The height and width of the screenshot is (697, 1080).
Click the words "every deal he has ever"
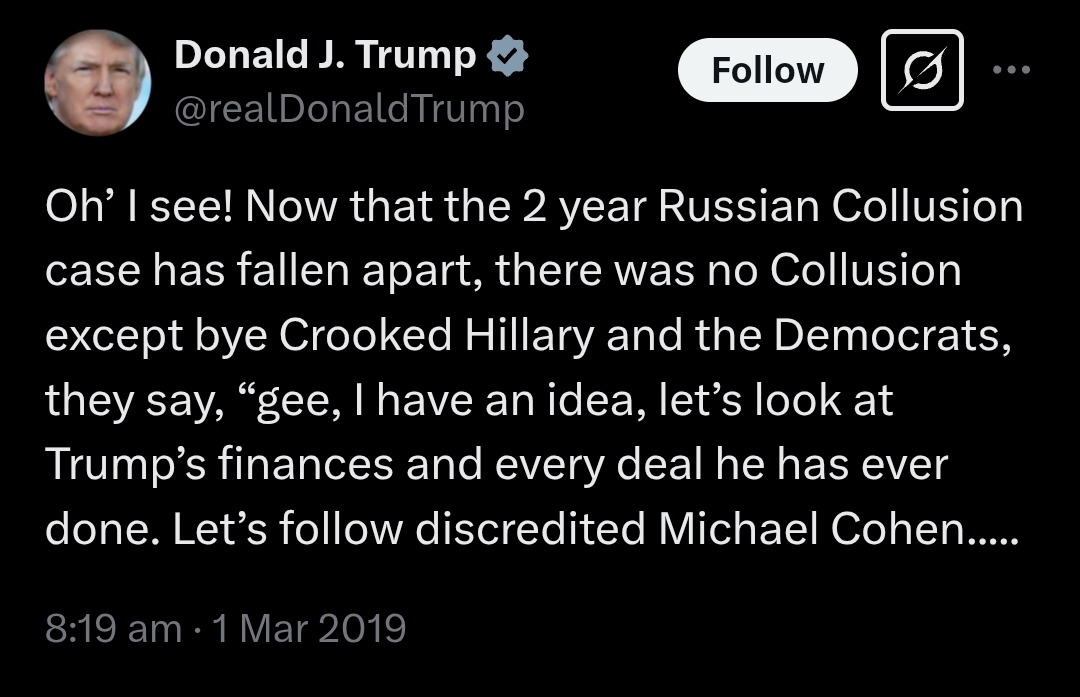pyautogui.click(x=722, y=464)
